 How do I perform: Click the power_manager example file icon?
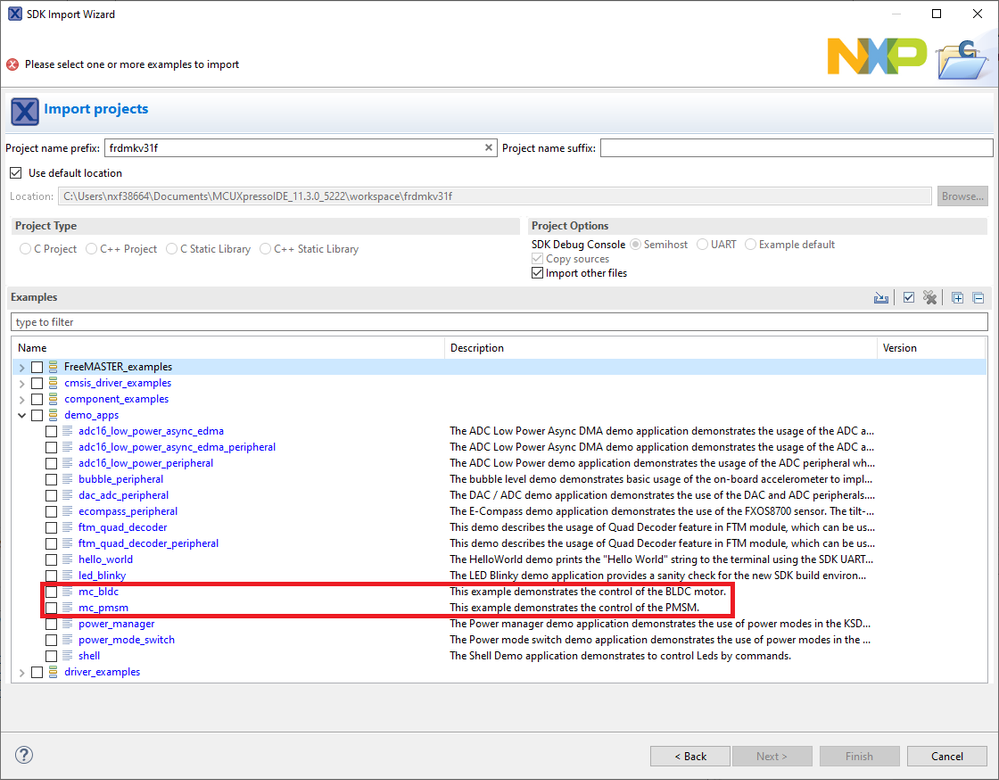click(68, 624)
